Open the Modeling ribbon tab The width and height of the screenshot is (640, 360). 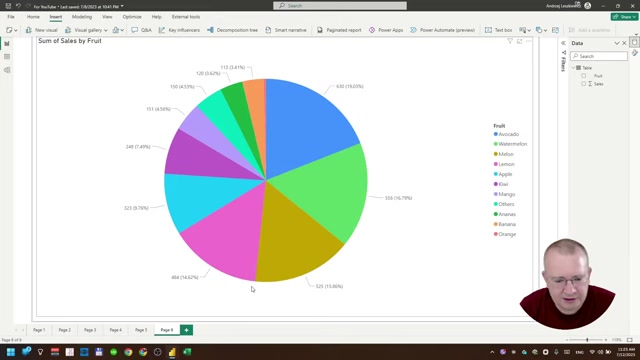[82, 17]
